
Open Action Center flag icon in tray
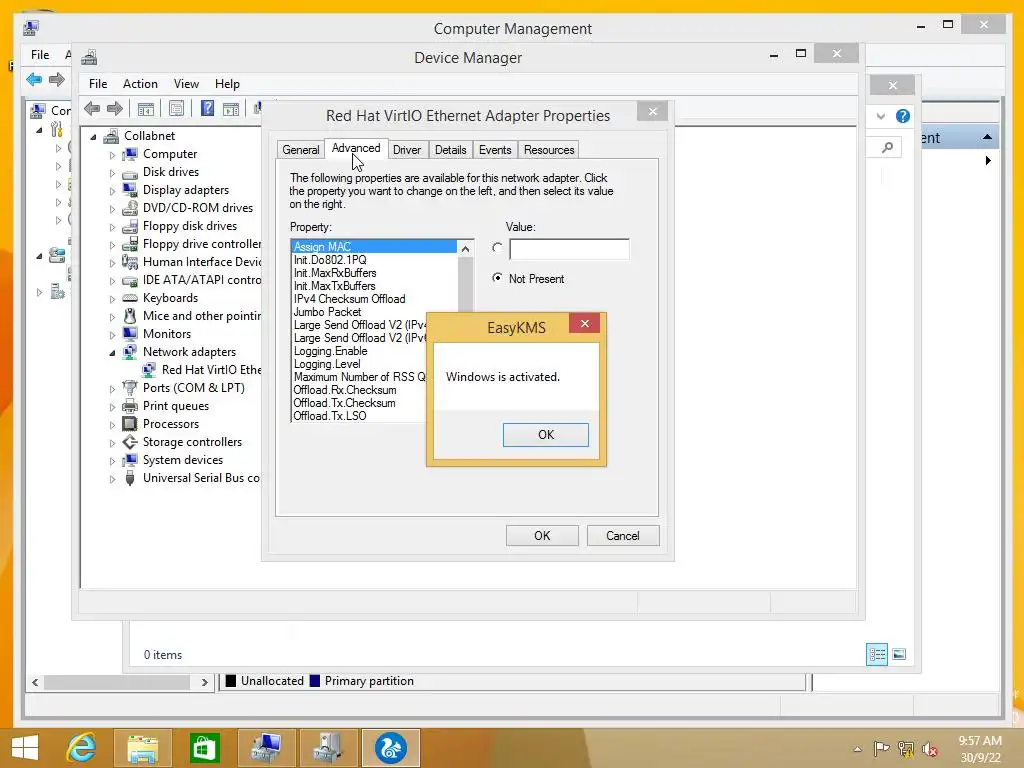click(881, 748)
